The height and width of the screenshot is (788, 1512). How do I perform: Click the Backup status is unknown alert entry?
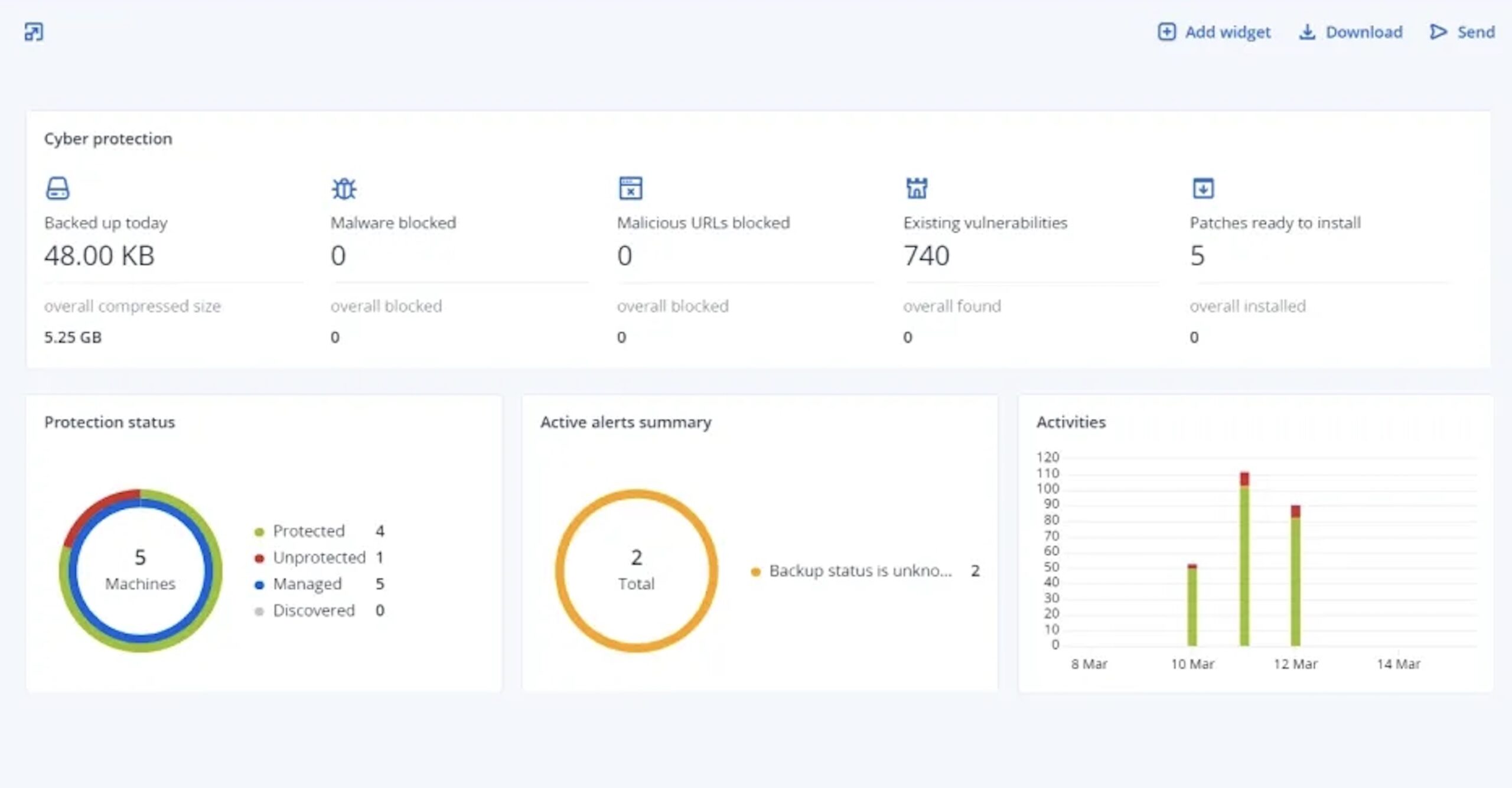865,571
